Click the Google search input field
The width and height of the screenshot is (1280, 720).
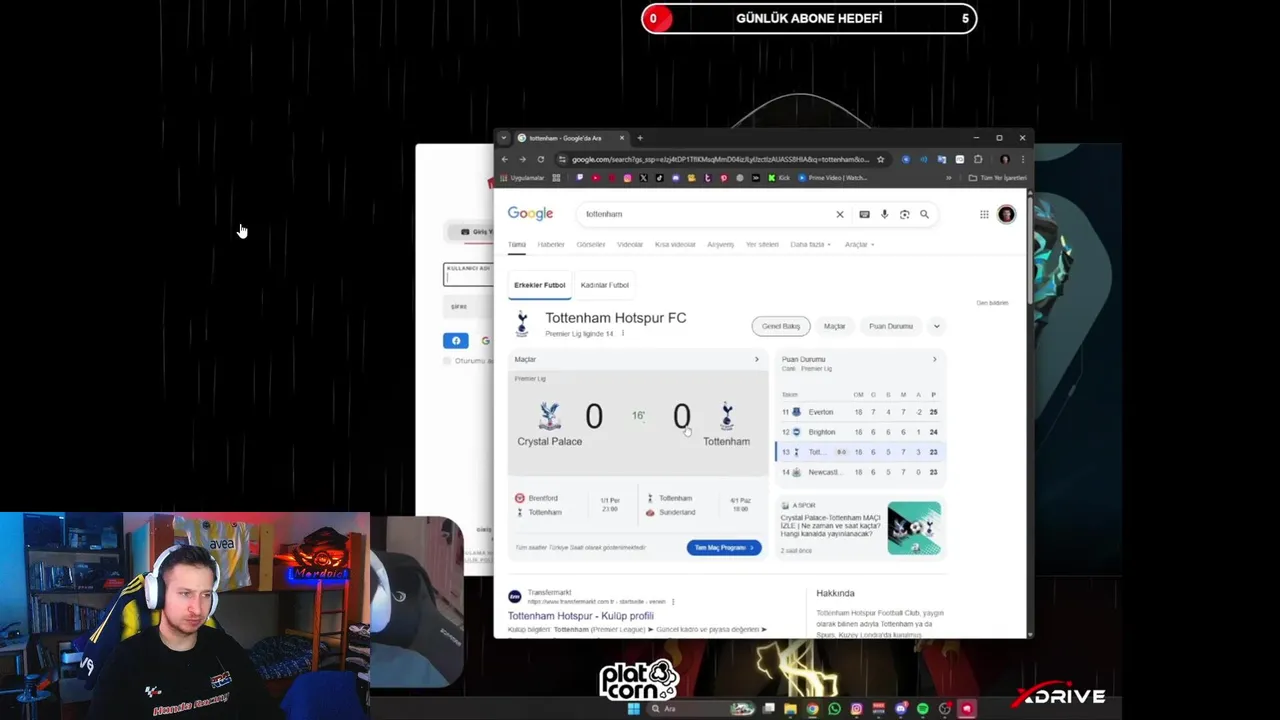click(705, 214)
